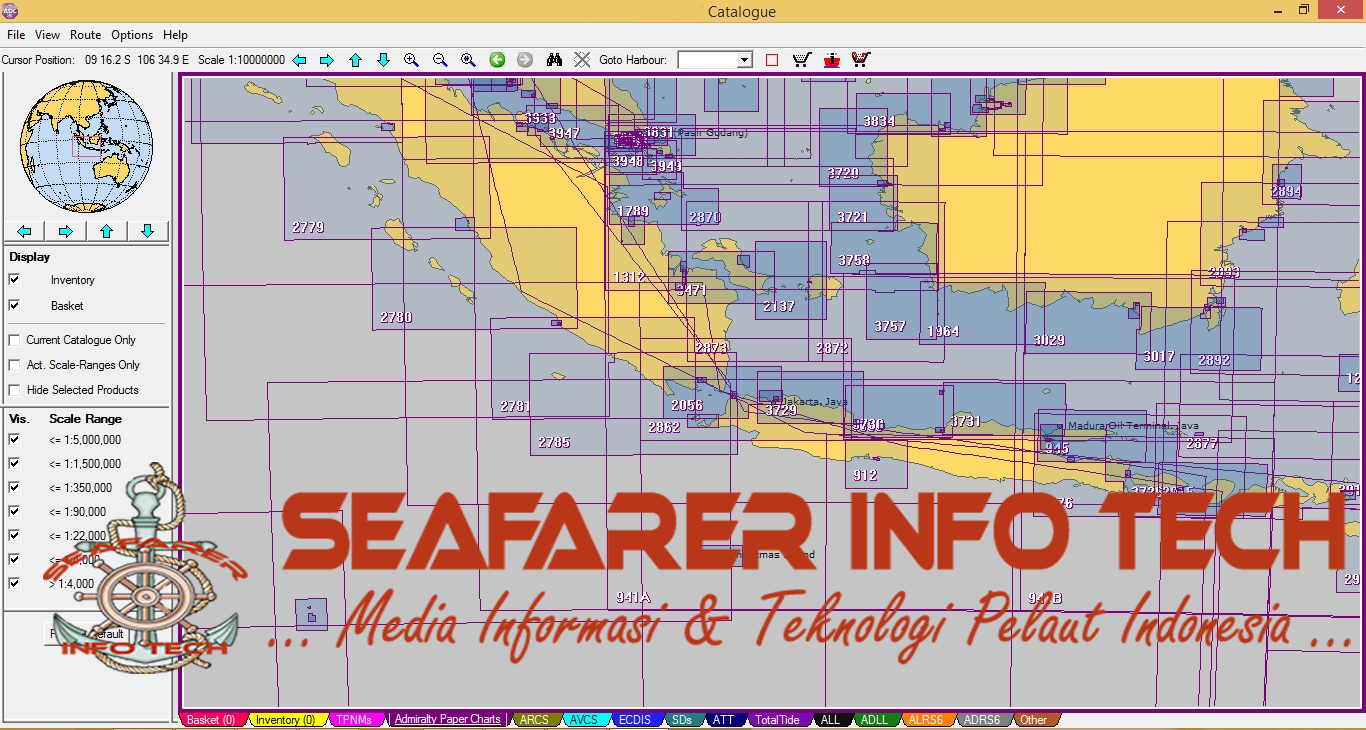Click the red outline indicator near Goto Harbour
Viewport: 1366px width, 730px height.
click(771, 60)
